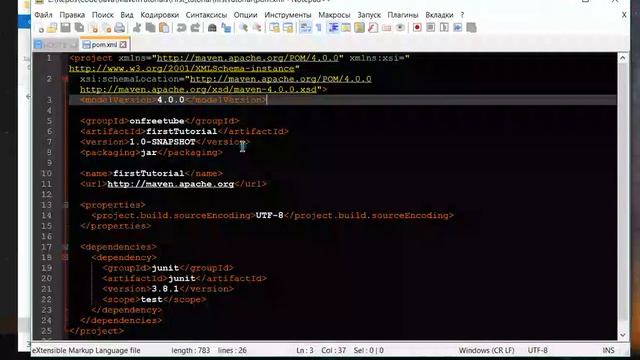Start macro recording red button

tap(417, 28)
